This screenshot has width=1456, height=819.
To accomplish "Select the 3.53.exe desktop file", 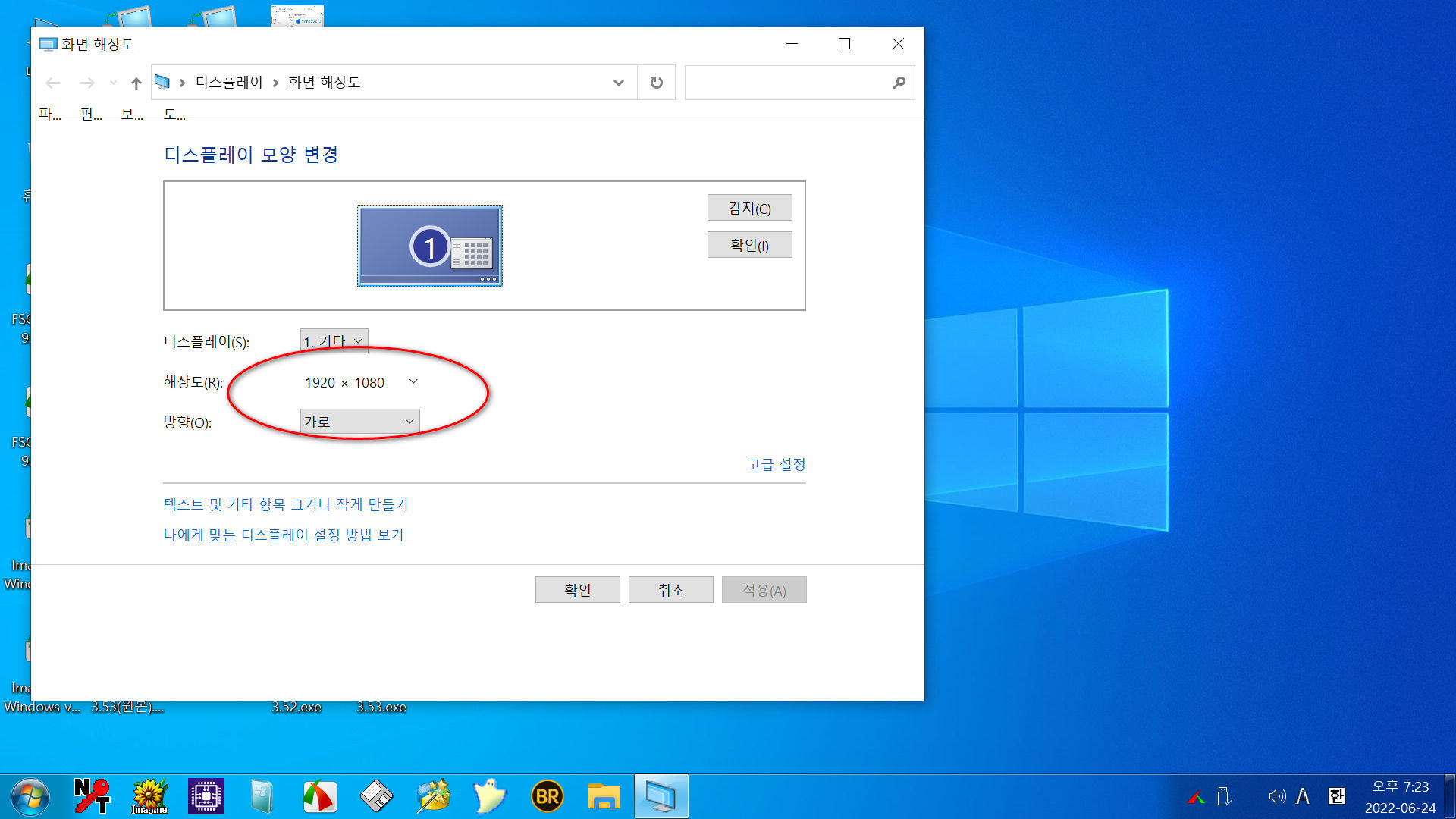I will [381, 706].
